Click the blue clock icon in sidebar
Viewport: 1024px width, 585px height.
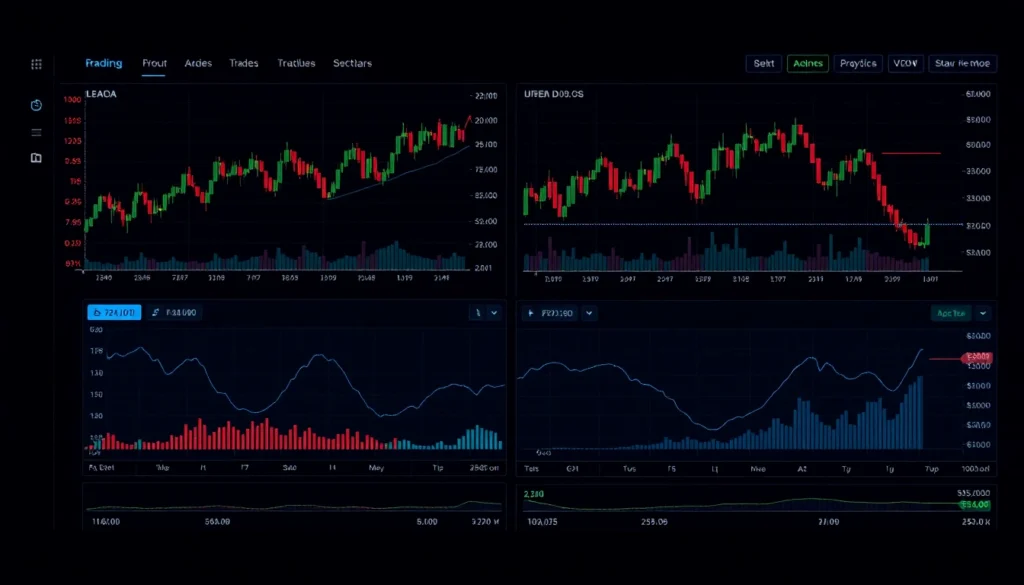37,105
